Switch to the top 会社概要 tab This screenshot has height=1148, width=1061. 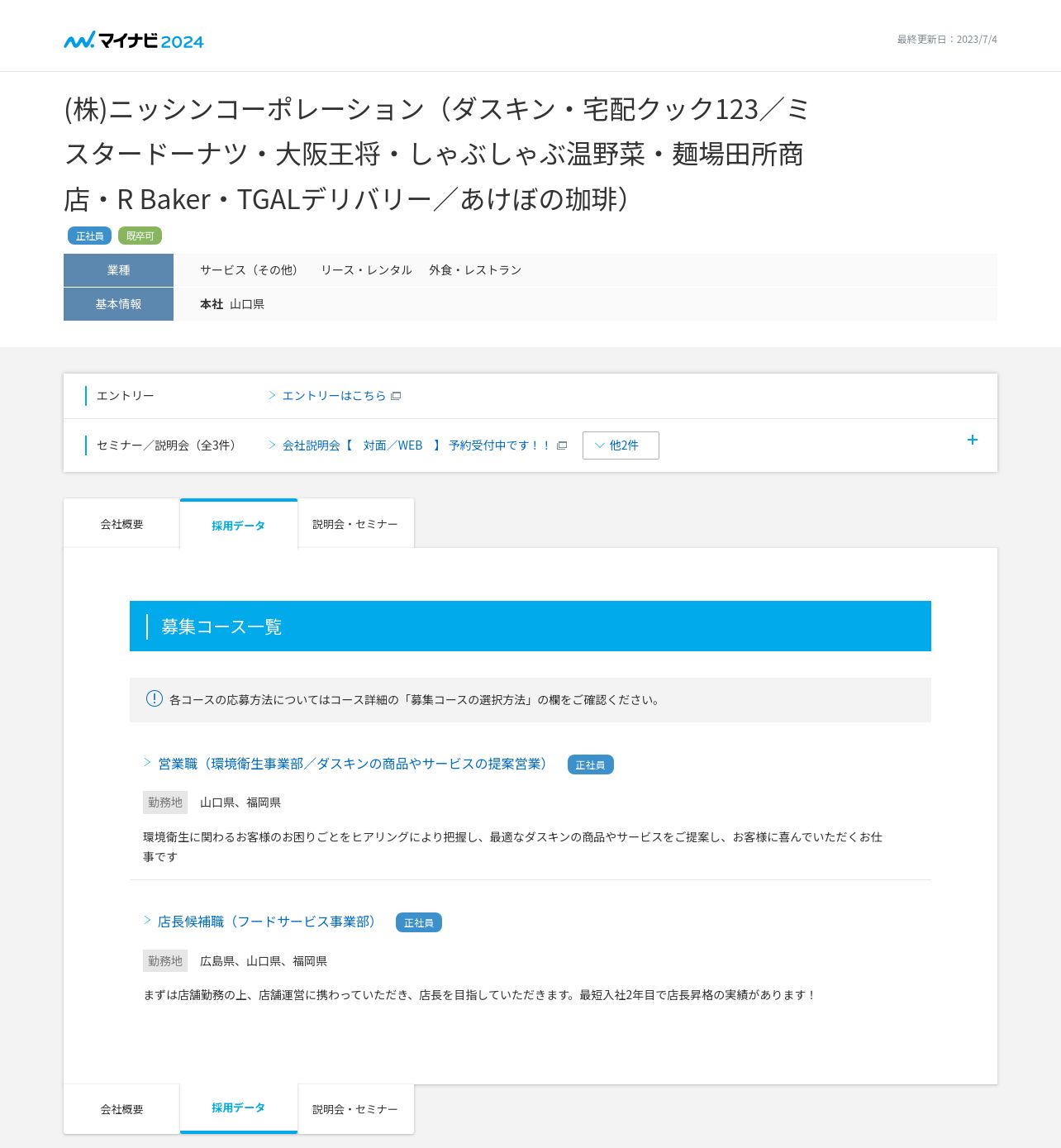coord(121,523)
